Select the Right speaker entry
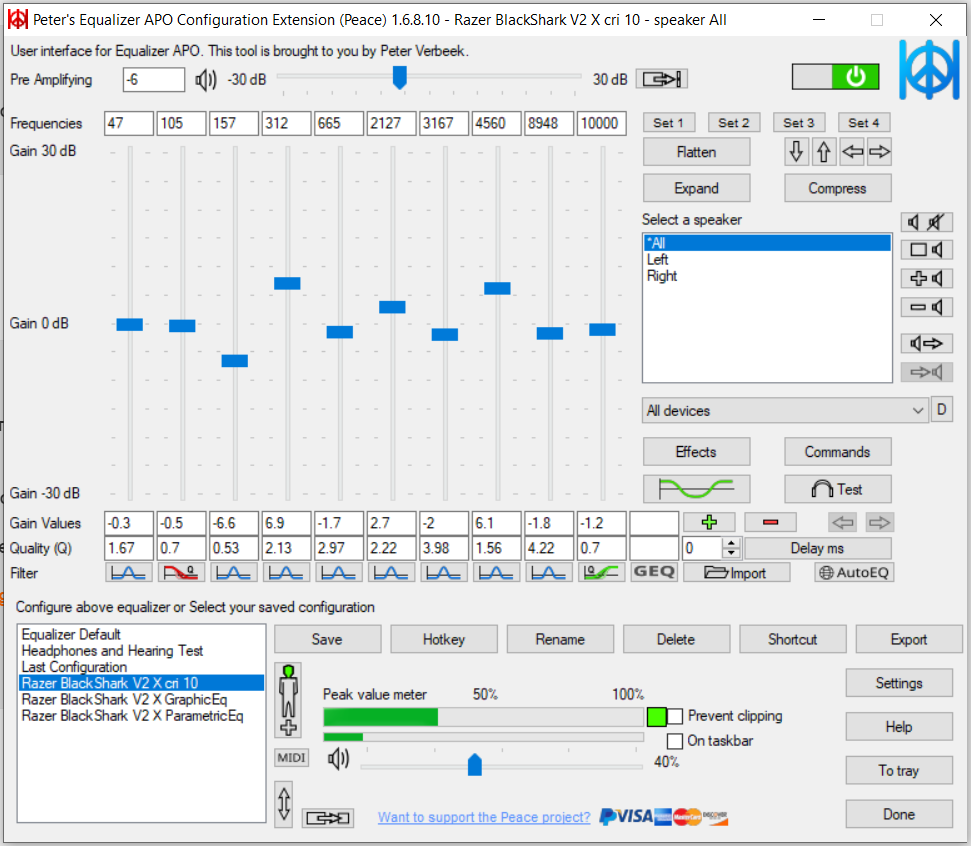 pyautogui.click(x=767, y=276)
